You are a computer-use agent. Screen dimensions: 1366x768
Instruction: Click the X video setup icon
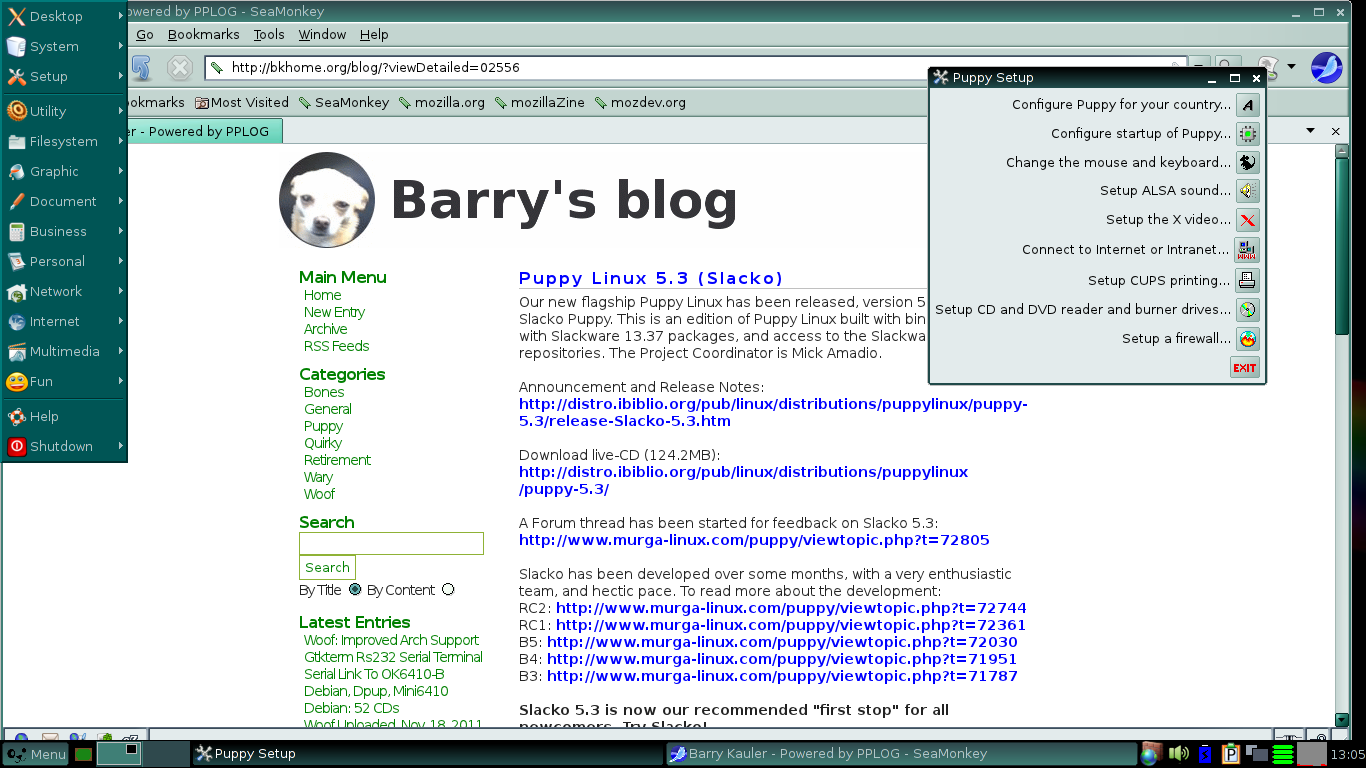click(1247, 220)
